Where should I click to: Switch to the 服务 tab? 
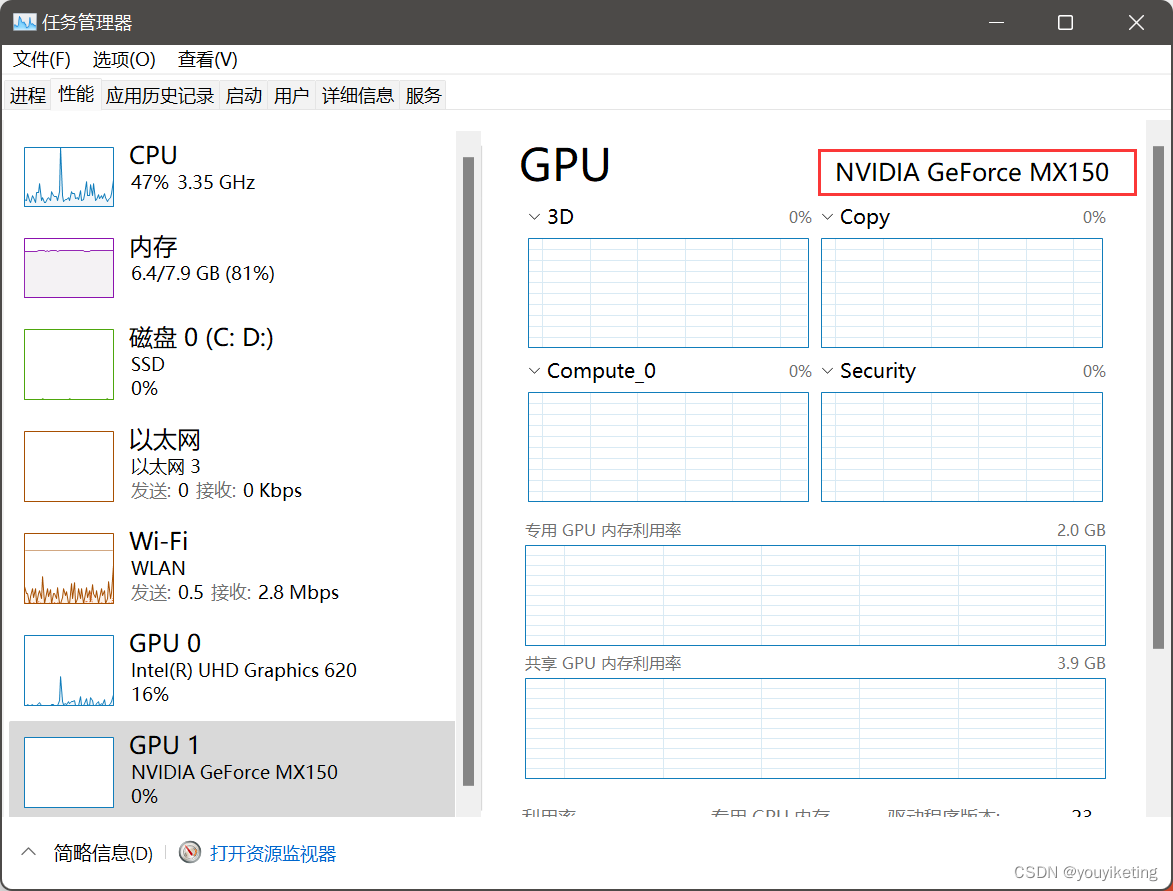(423, 95)
